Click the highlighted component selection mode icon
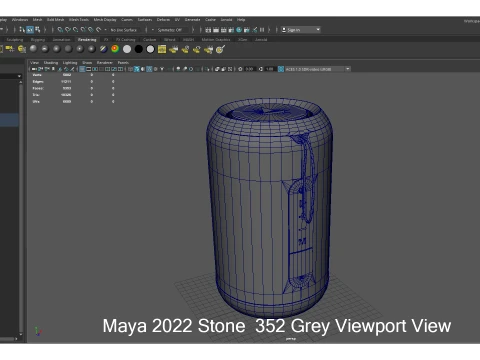 click(x=30, y=30)
